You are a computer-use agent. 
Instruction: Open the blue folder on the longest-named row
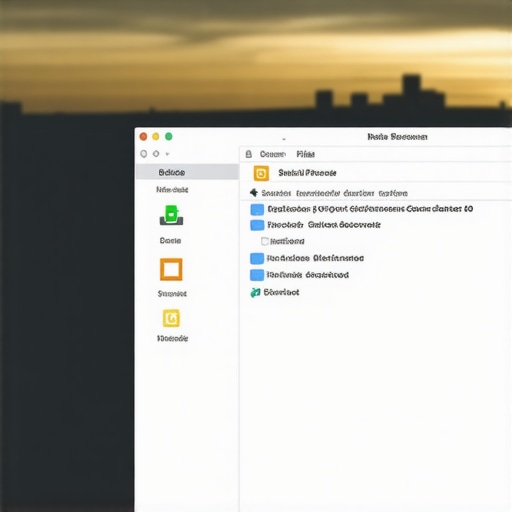(x=257, y=209)
